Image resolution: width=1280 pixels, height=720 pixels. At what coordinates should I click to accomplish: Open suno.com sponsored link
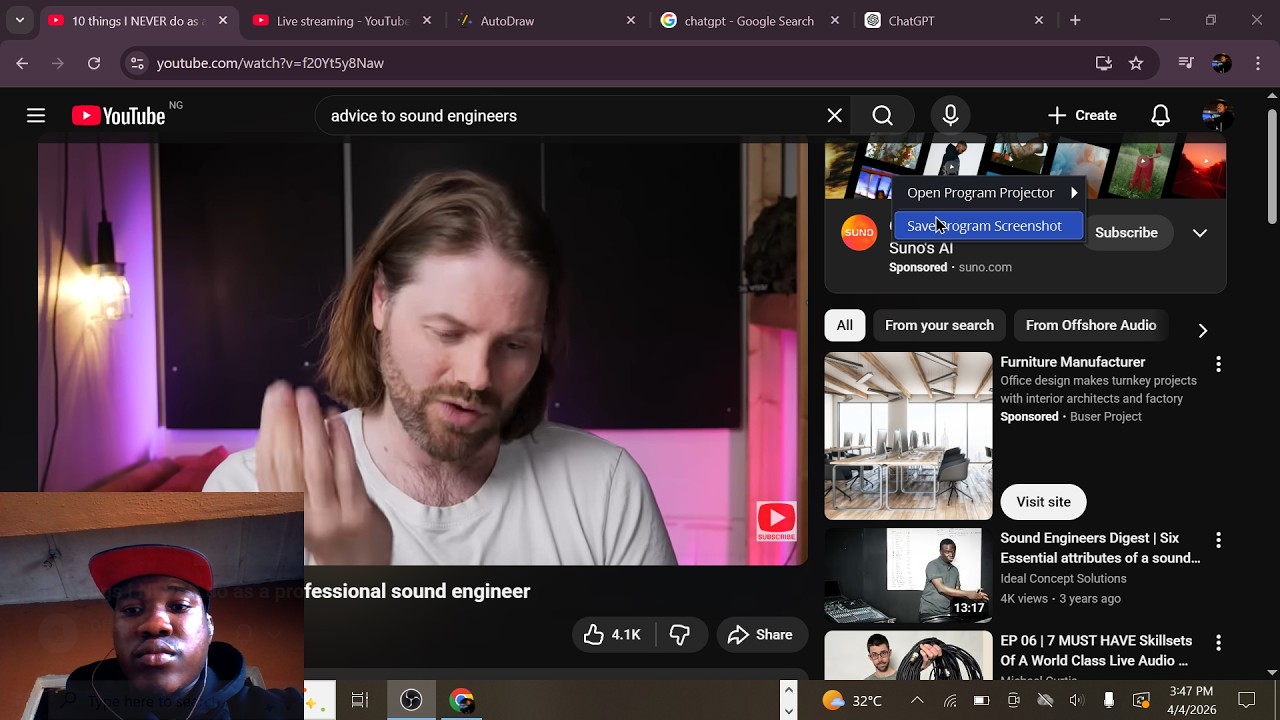point(985,267)
